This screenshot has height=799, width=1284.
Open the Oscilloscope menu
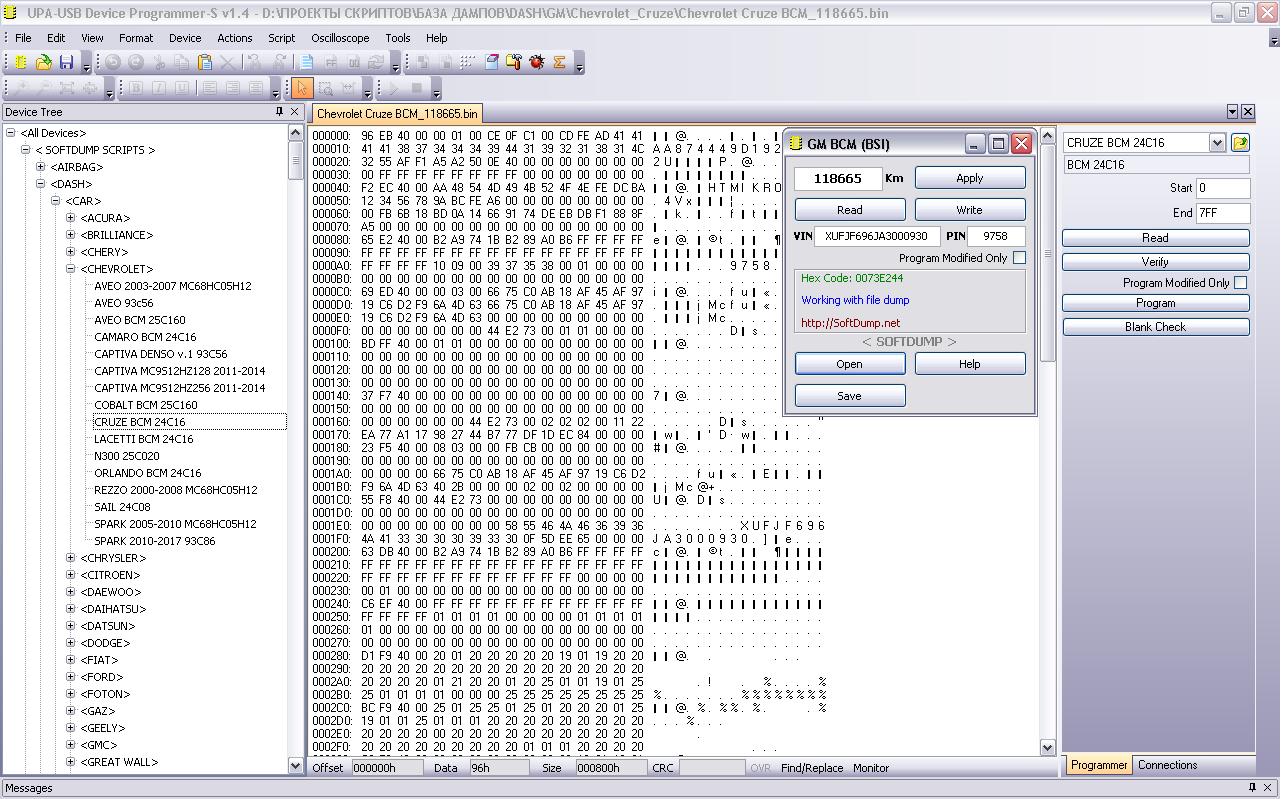[340, 38]
